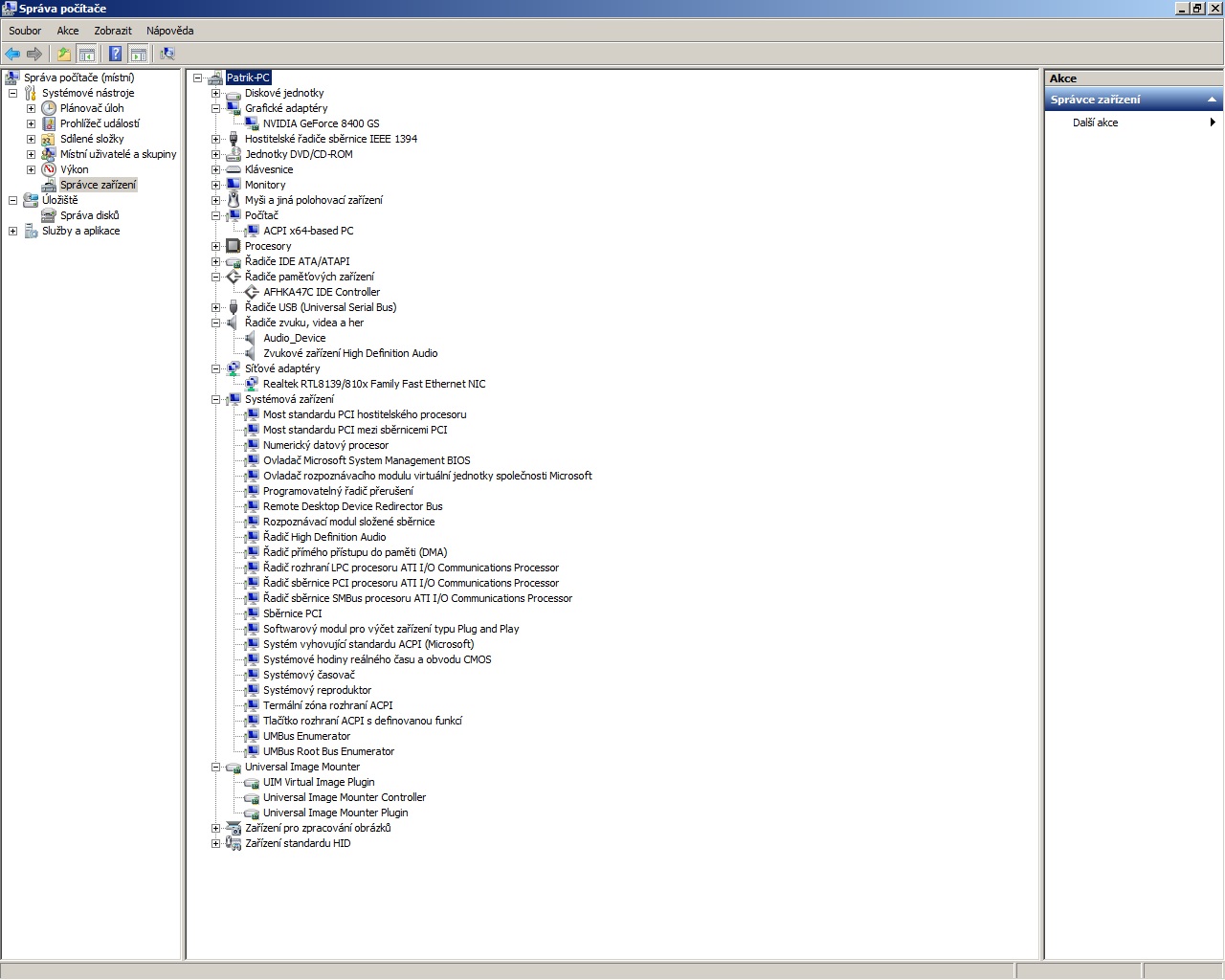Click the Up one level folder icon
Screen dimensions: 1225x980
coord(64,54)
